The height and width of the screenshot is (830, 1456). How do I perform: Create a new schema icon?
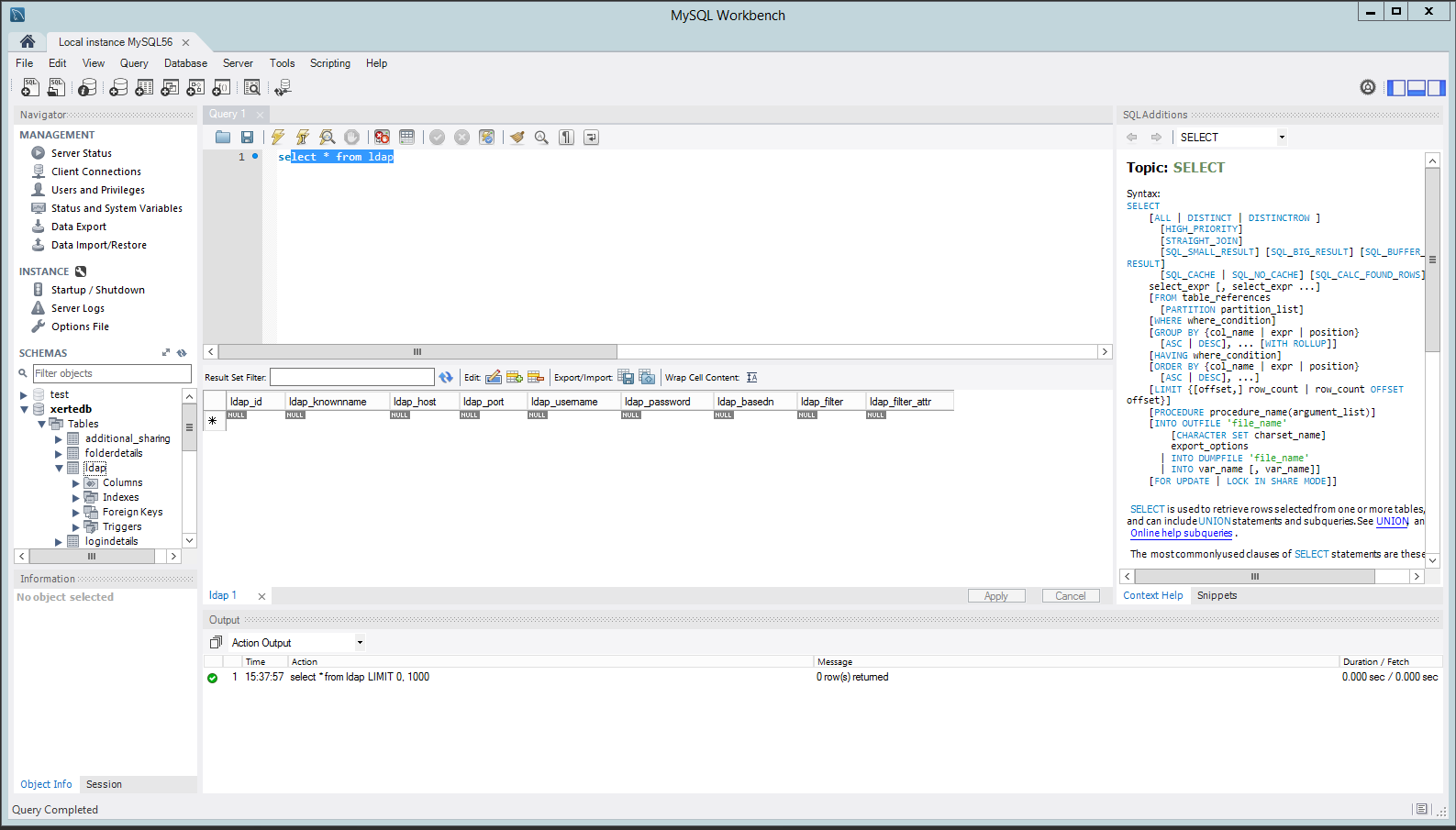tap(118, 87)
